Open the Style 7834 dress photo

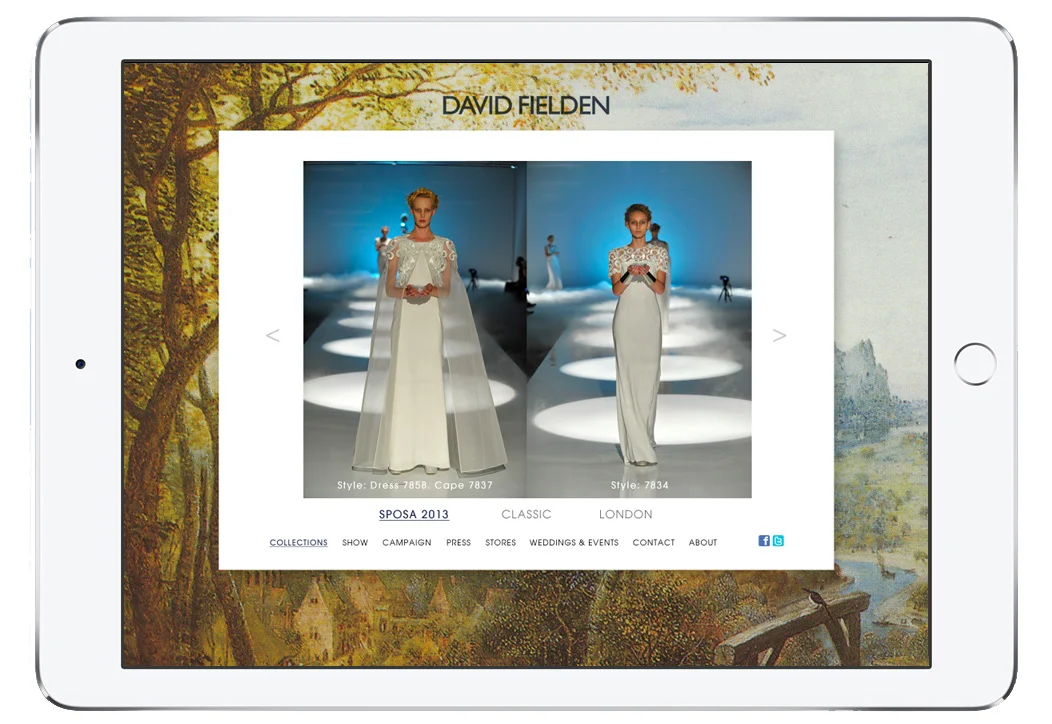click(639, 329)
